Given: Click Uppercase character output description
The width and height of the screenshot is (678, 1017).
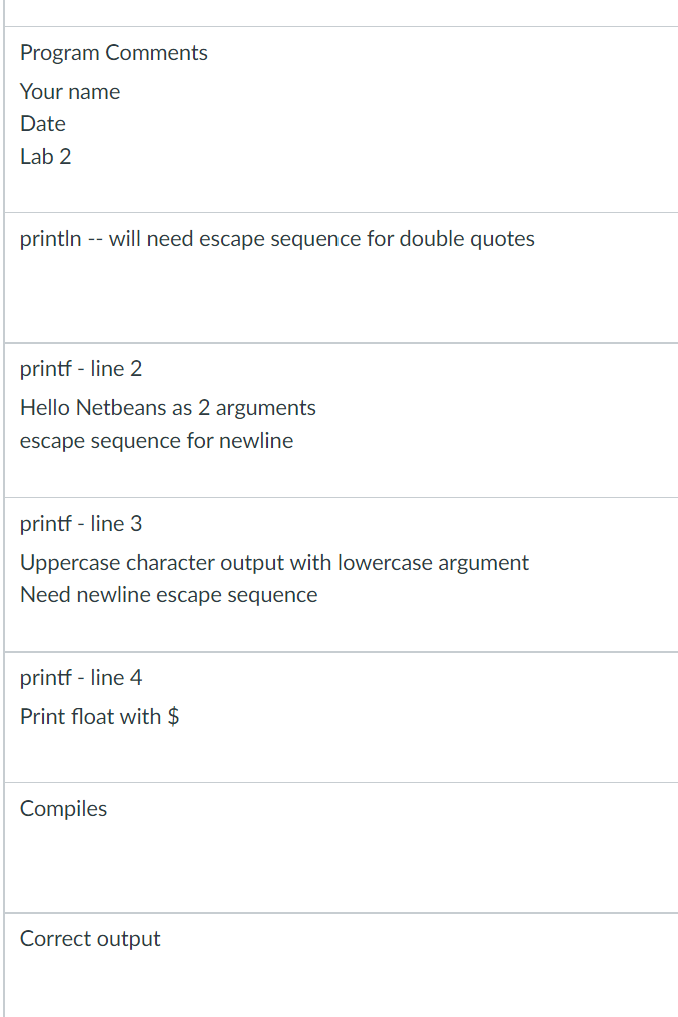Looking at the screenshot, I should click(274, 562).
